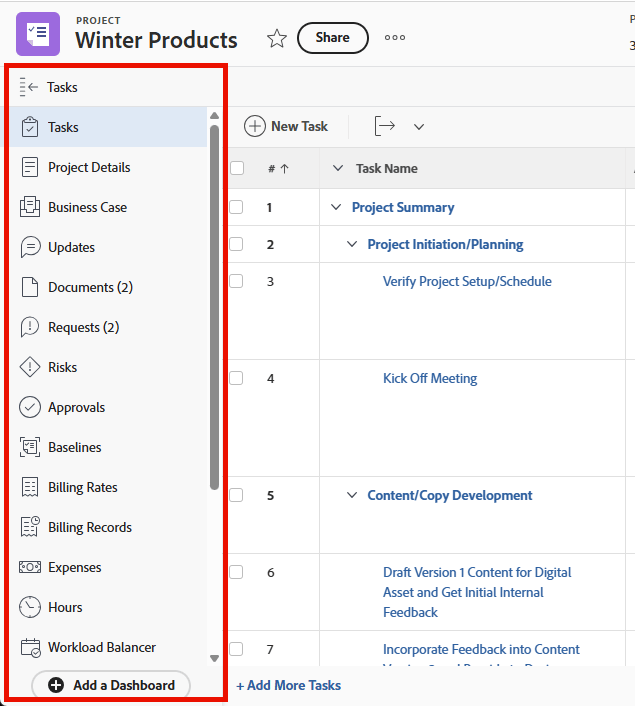The width and height of the screenshot is (635, 706).
Task: Click the export arrow icon in toolbar
Action: click(x=385, y=126)
